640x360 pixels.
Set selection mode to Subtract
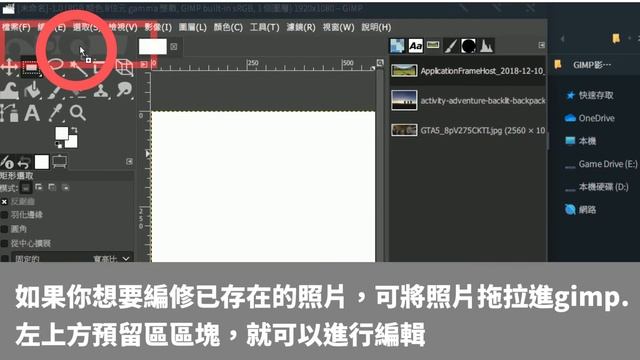pyautogui.click(x=52, y=187)
